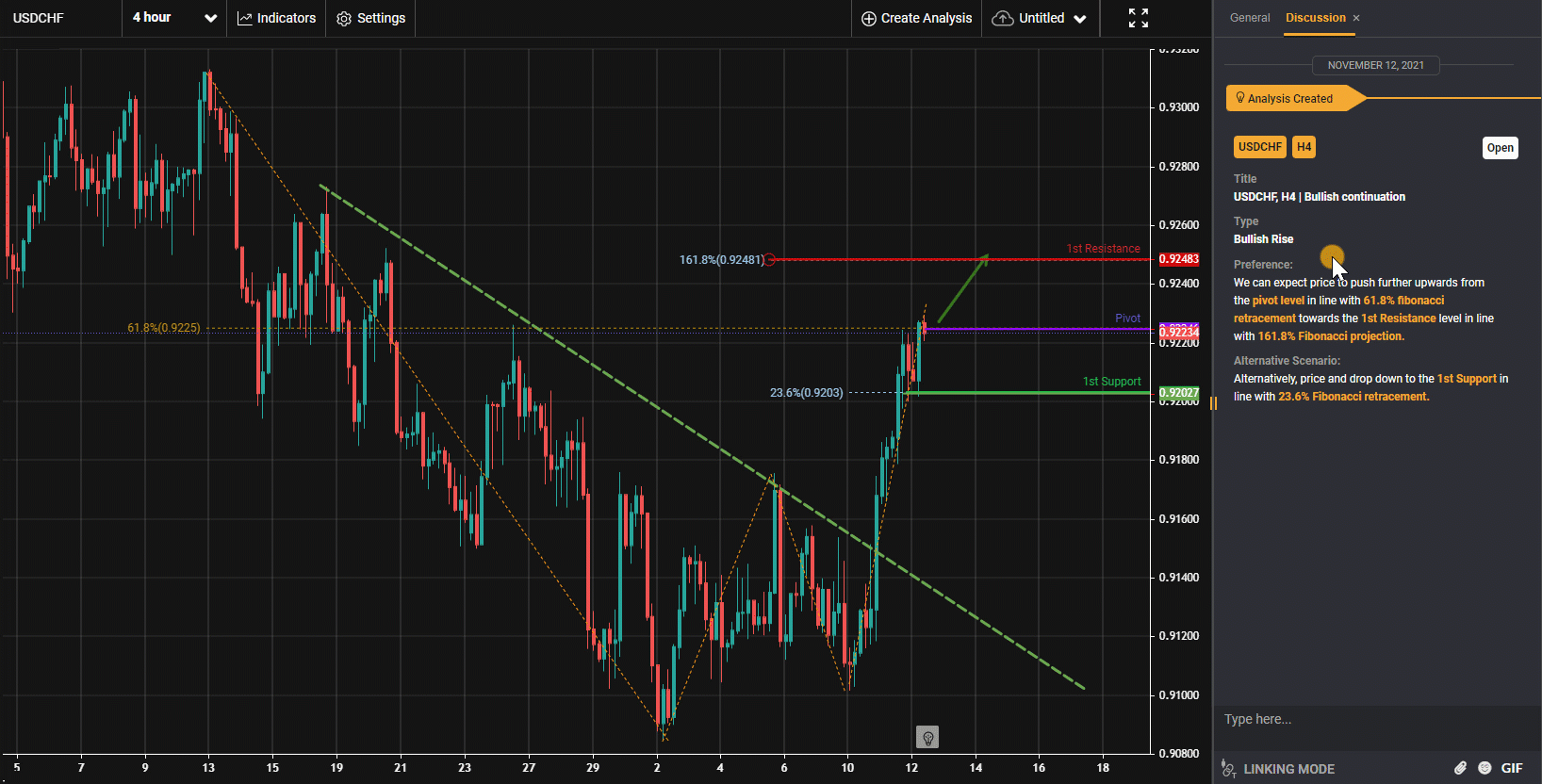Click the Settings gear icon
Viewport: 1542px width, 784px height.
click(344, 18)
